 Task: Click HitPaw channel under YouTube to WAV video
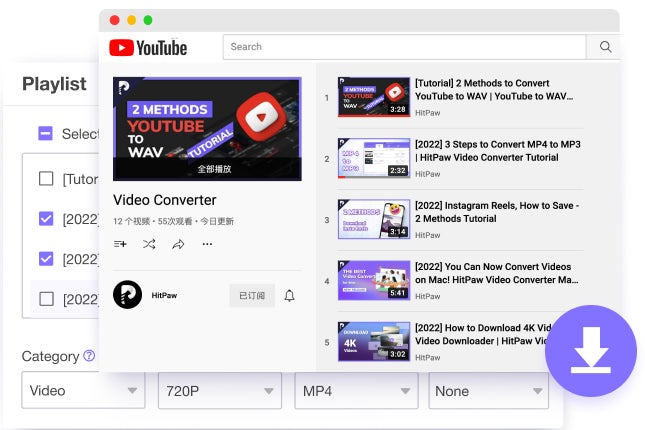(427, 113)
